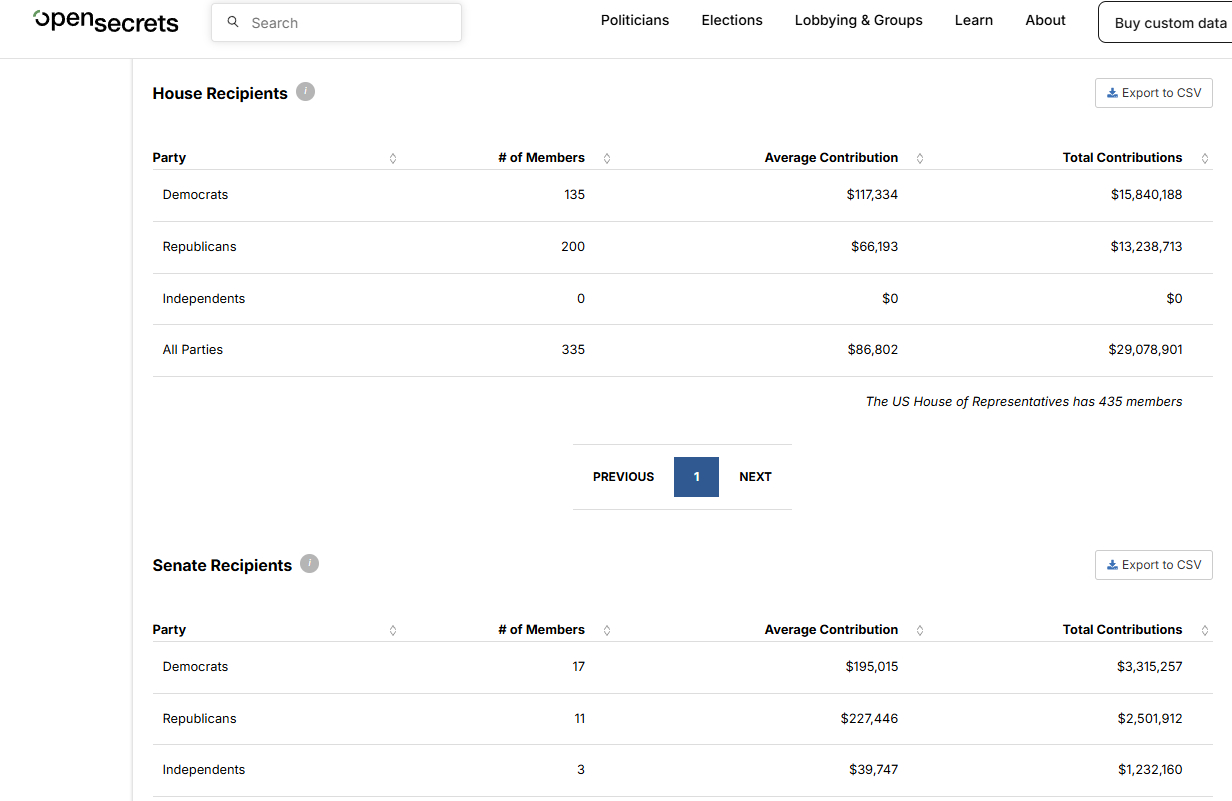This screenshot has height=801, width=1232.
Task: Sort House table by Average Contribution
Action: [920, 158]
